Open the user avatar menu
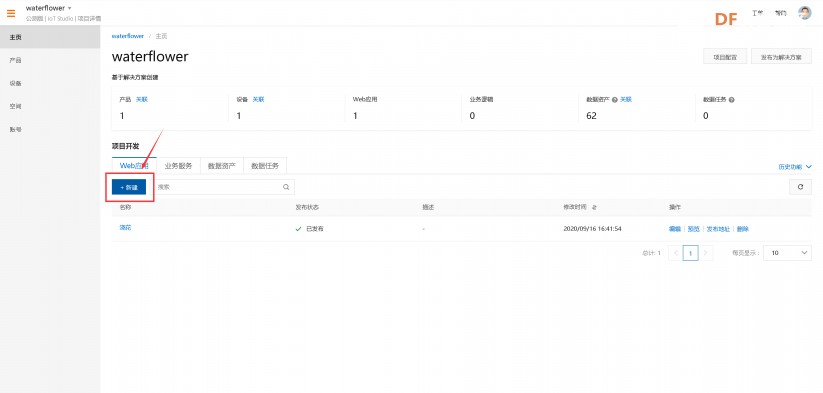The image size is (823, 393). [x=804, y=13]
